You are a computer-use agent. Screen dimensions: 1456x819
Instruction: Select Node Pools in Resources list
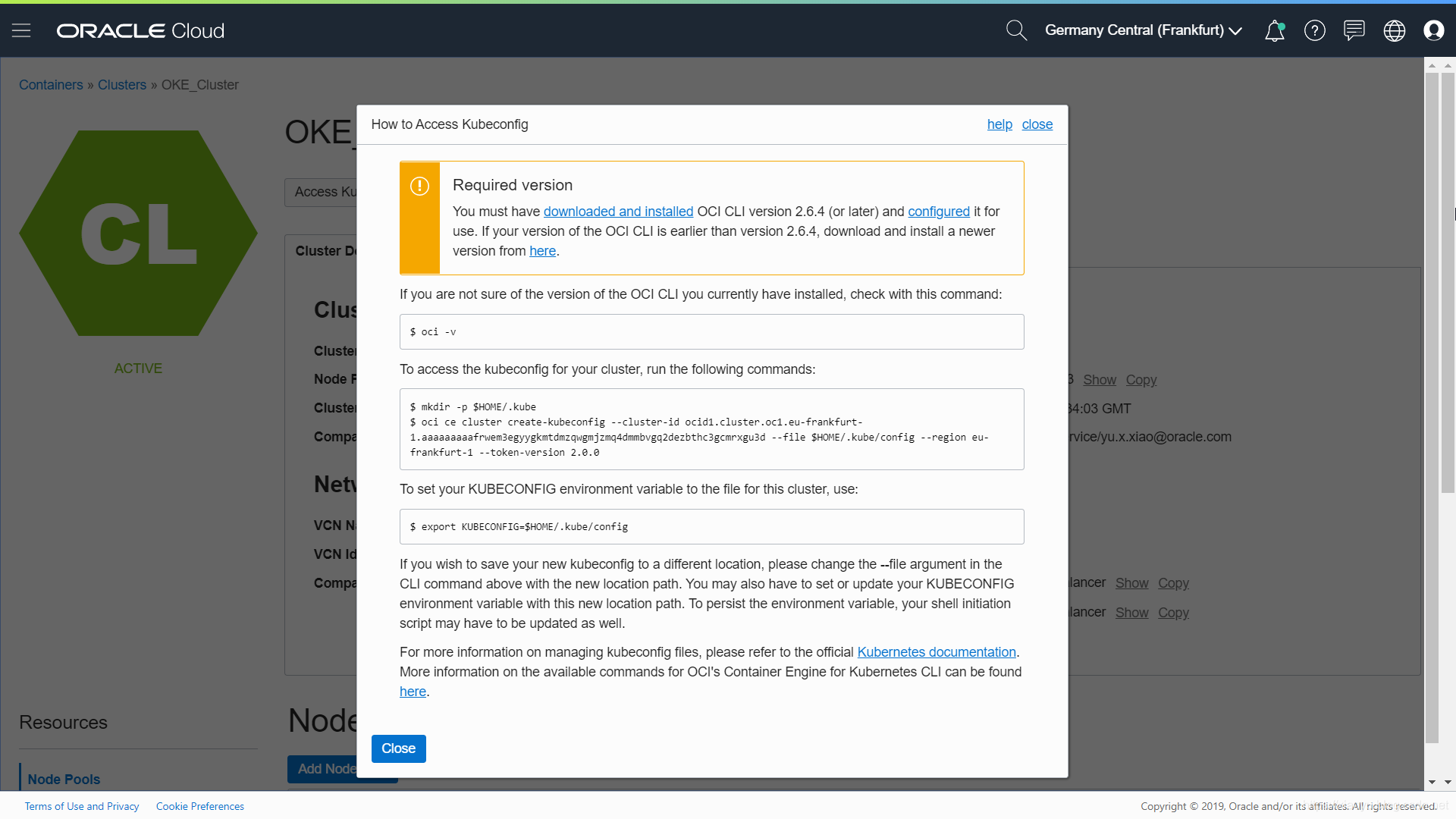64,779
